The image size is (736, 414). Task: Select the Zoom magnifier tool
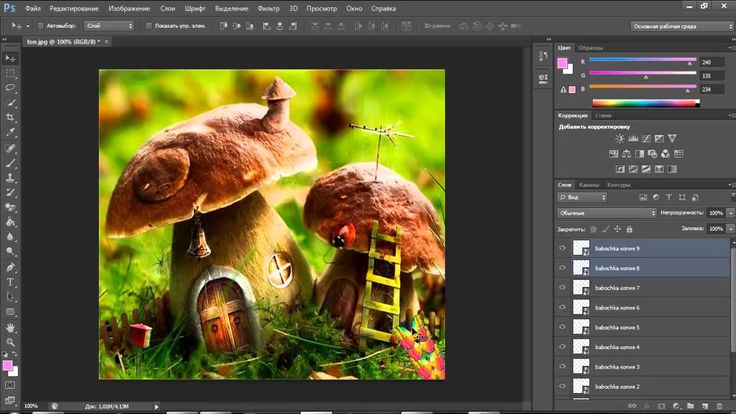point(10,343)
